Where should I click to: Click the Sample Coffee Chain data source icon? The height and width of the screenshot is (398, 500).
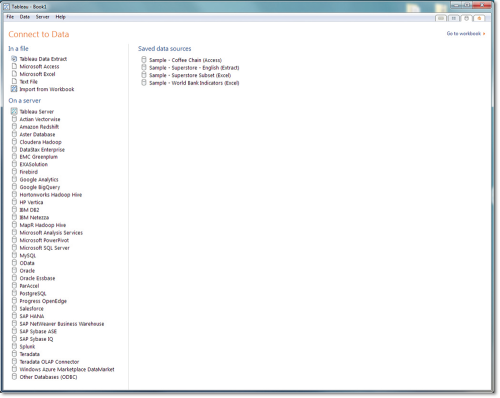coord(144,60)
